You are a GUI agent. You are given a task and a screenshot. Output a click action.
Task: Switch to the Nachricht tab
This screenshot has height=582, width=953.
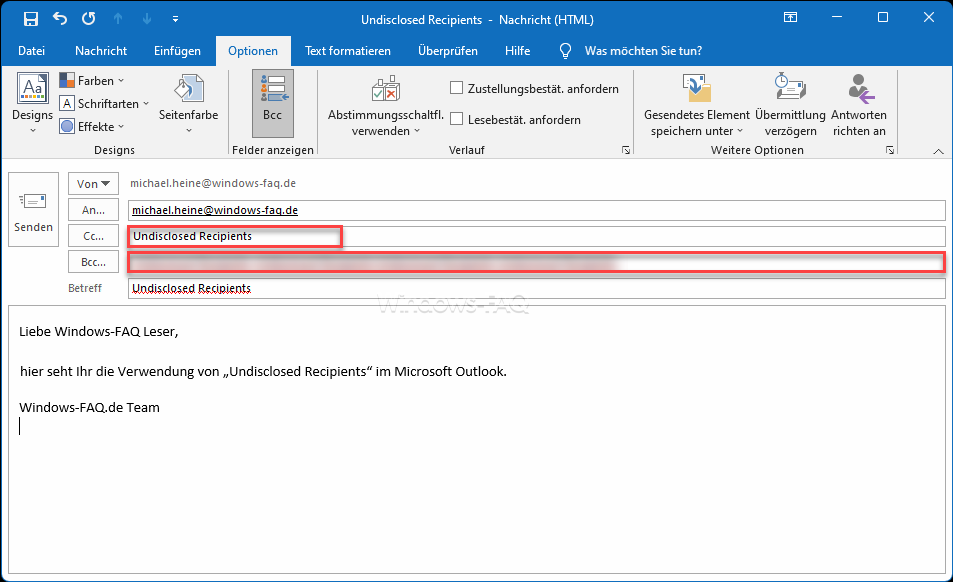[x=101, y=51]
